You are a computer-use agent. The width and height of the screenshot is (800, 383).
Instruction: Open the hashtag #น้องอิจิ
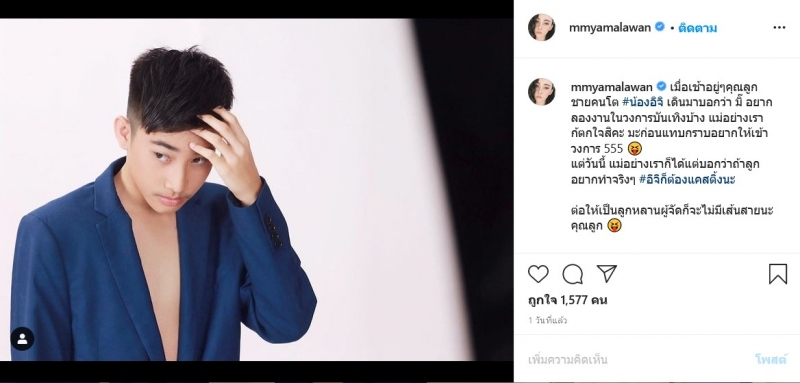pos(642,102)
